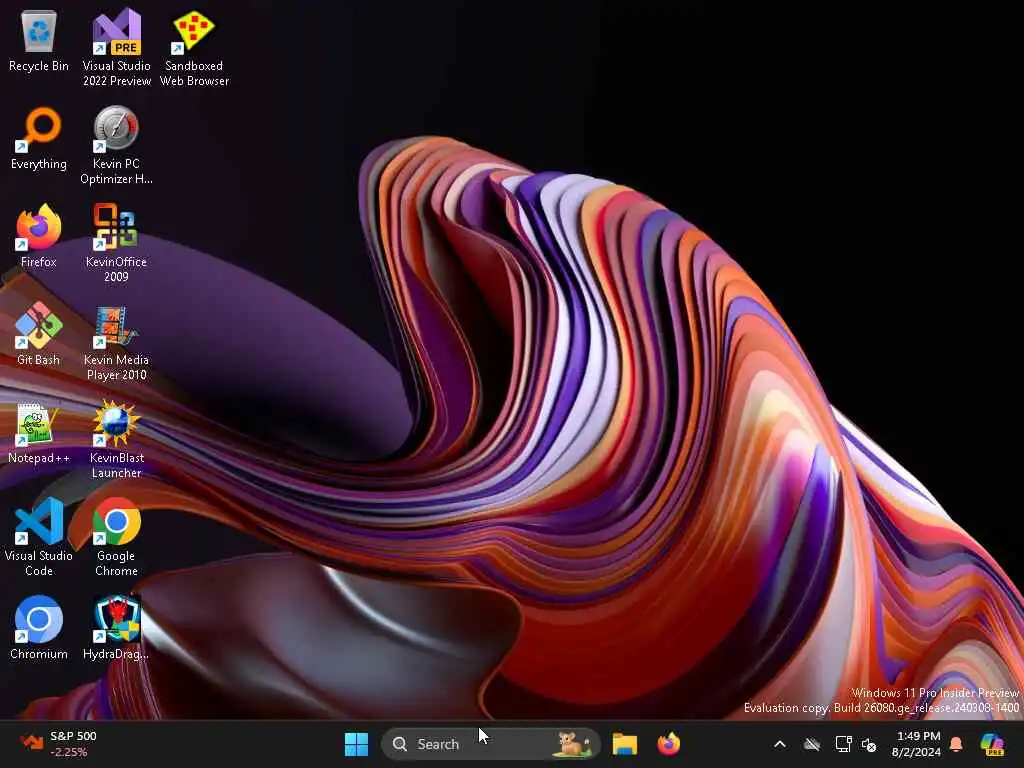This screenshot has height=768, width=1024.
Task: Launch Firefox from the taskbar
Action: point(669,744)
